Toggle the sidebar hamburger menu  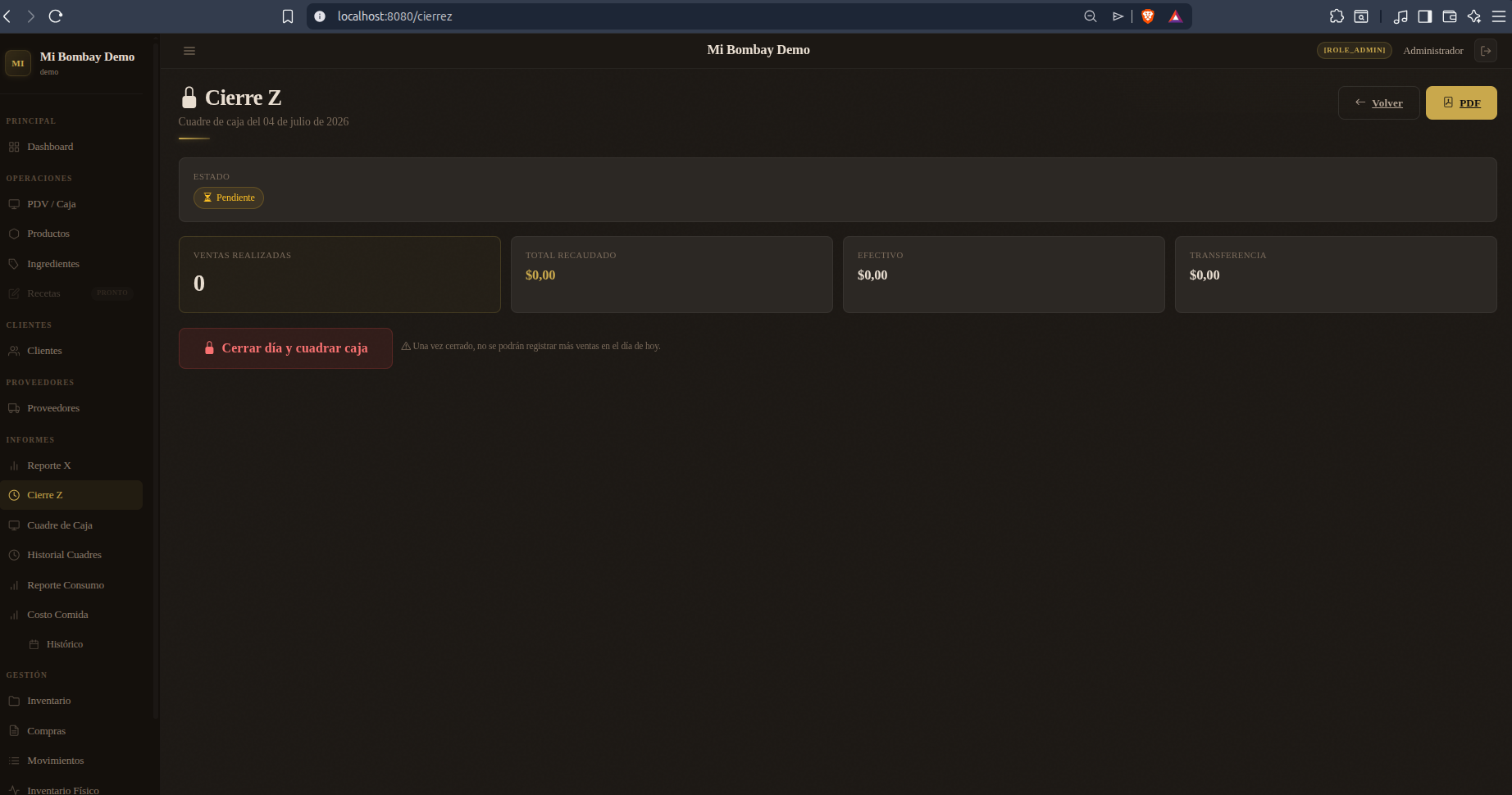[x=189, y=51]
